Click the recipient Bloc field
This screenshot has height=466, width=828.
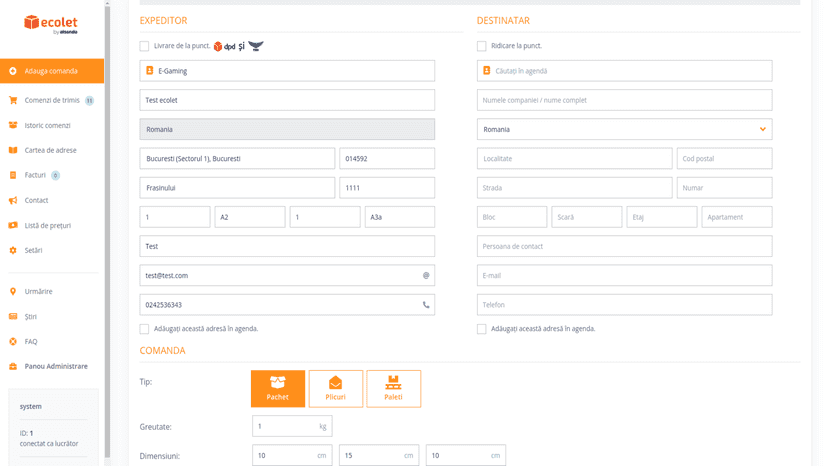512,217
